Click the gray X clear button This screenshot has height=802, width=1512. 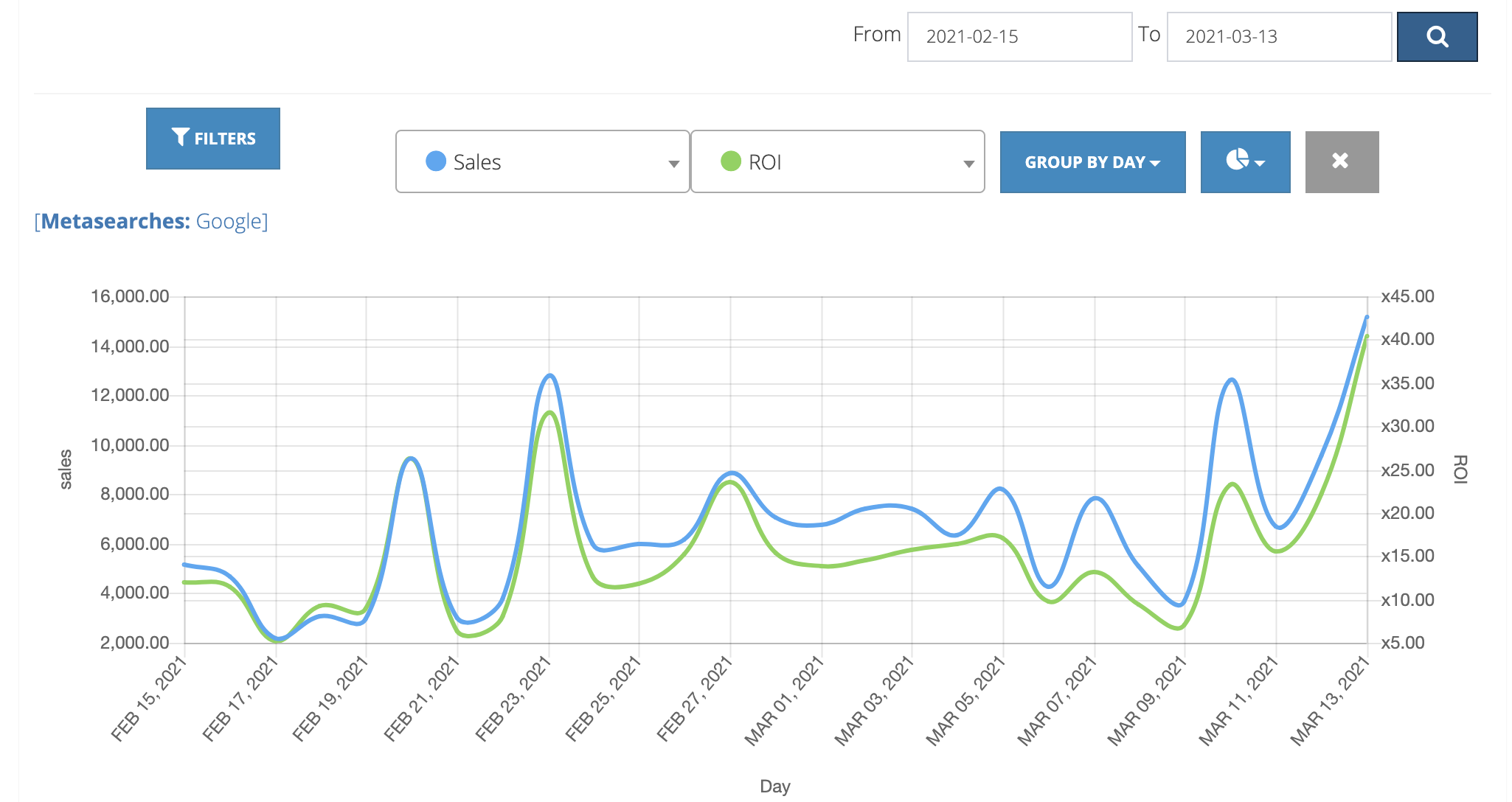(1342, 161)
